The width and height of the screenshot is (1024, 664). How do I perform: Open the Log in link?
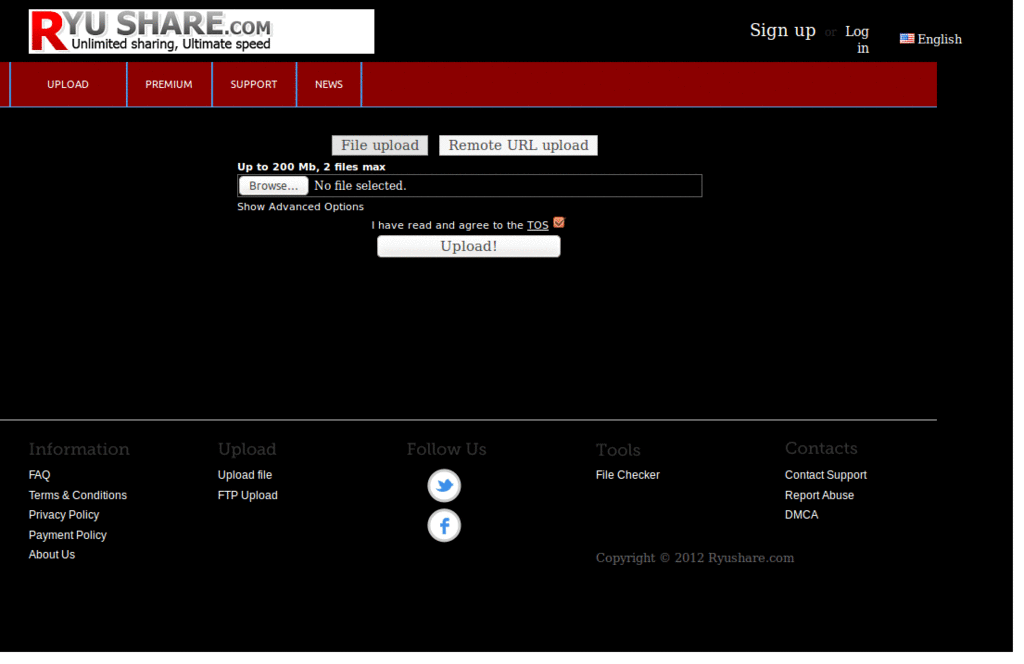pyautogui.click(x=858, y=40)
